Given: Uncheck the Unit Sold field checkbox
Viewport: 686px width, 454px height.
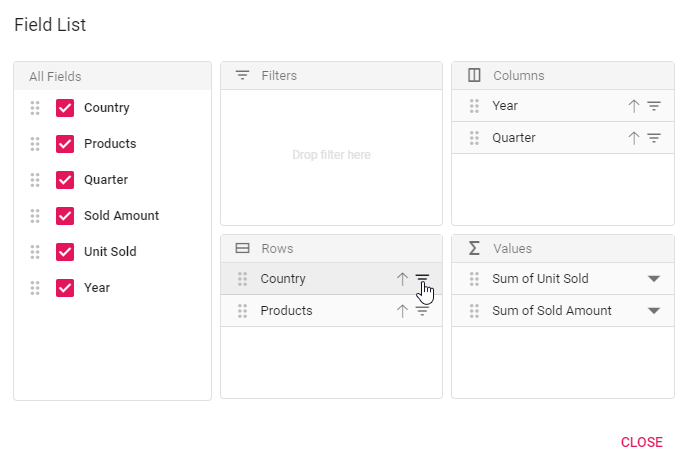Looking at the screenshot, I should pos(65,251).
